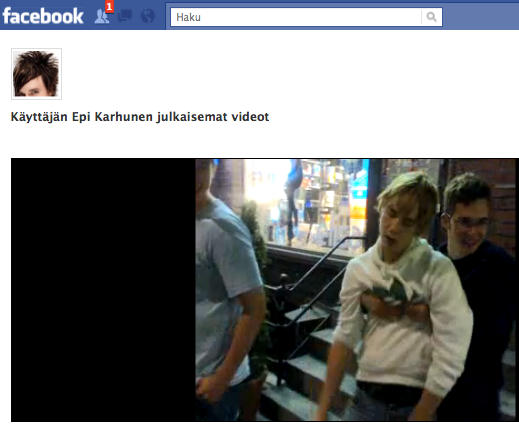The image size is (519, 425).
Task: Click the magnifier search button
Action: [432, 17]
